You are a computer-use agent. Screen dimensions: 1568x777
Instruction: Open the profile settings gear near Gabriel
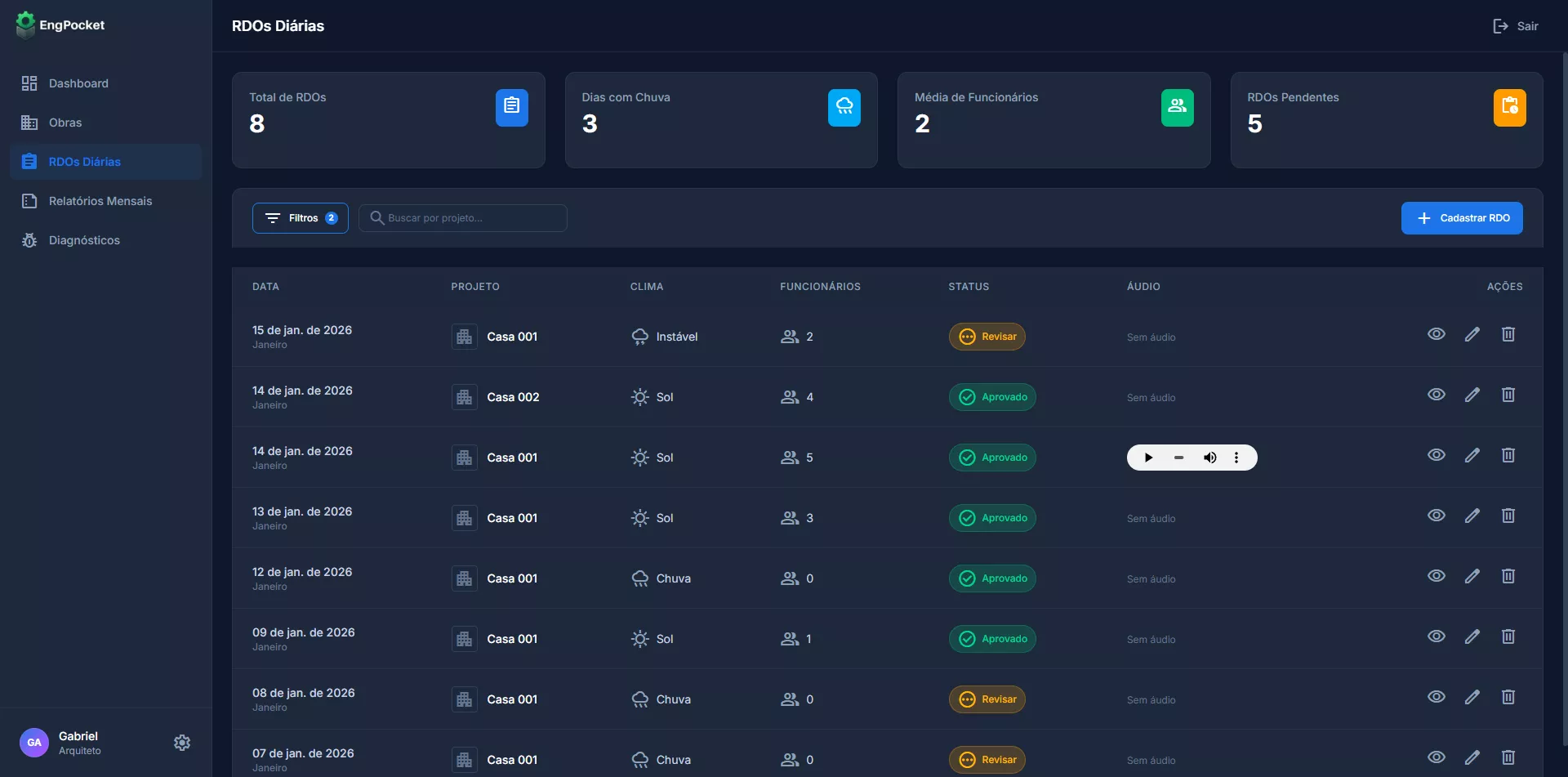(x=181, y=742)
